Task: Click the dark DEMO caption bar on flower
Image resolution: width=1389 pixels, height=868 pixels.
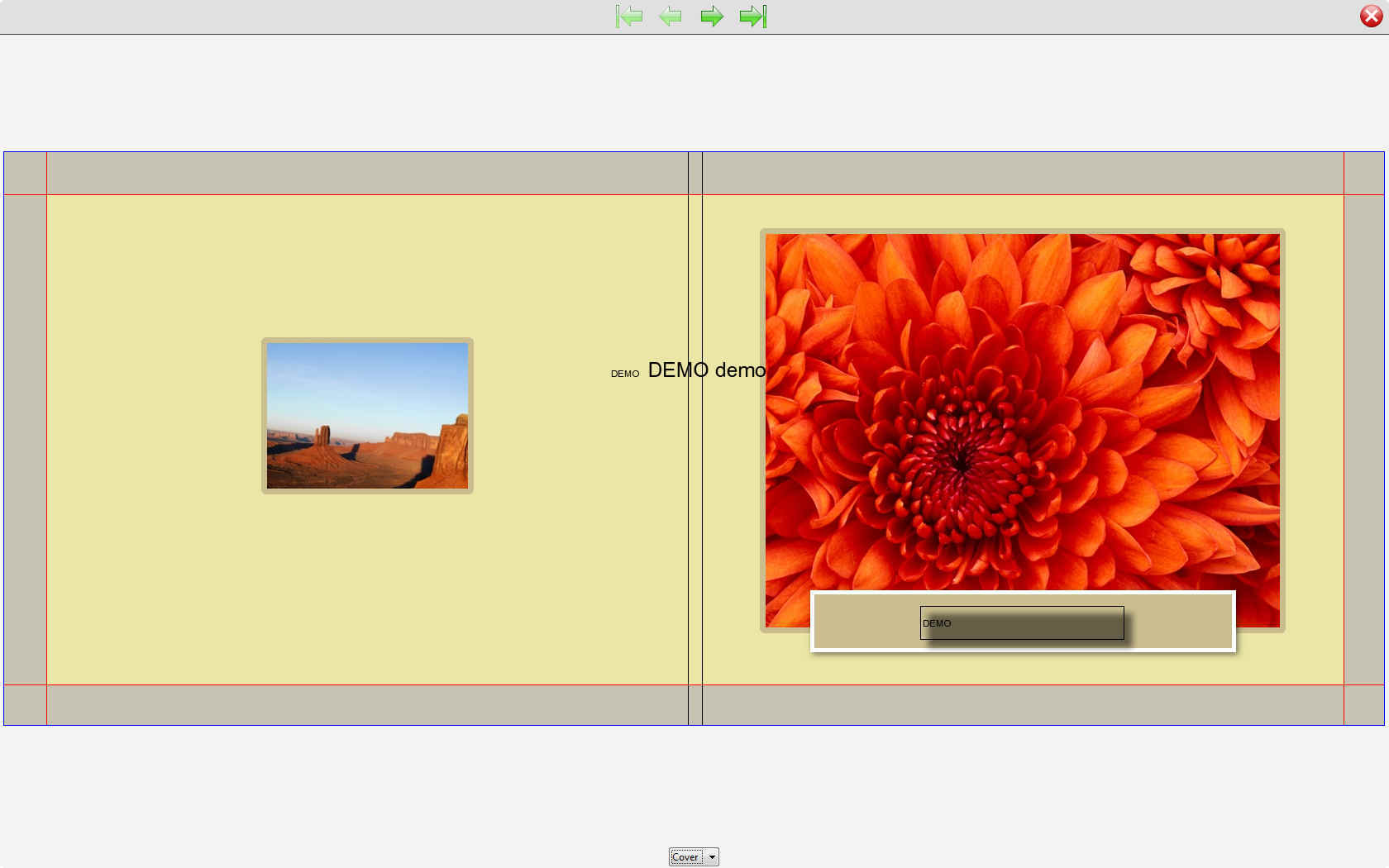Action: pos(1022,623)
